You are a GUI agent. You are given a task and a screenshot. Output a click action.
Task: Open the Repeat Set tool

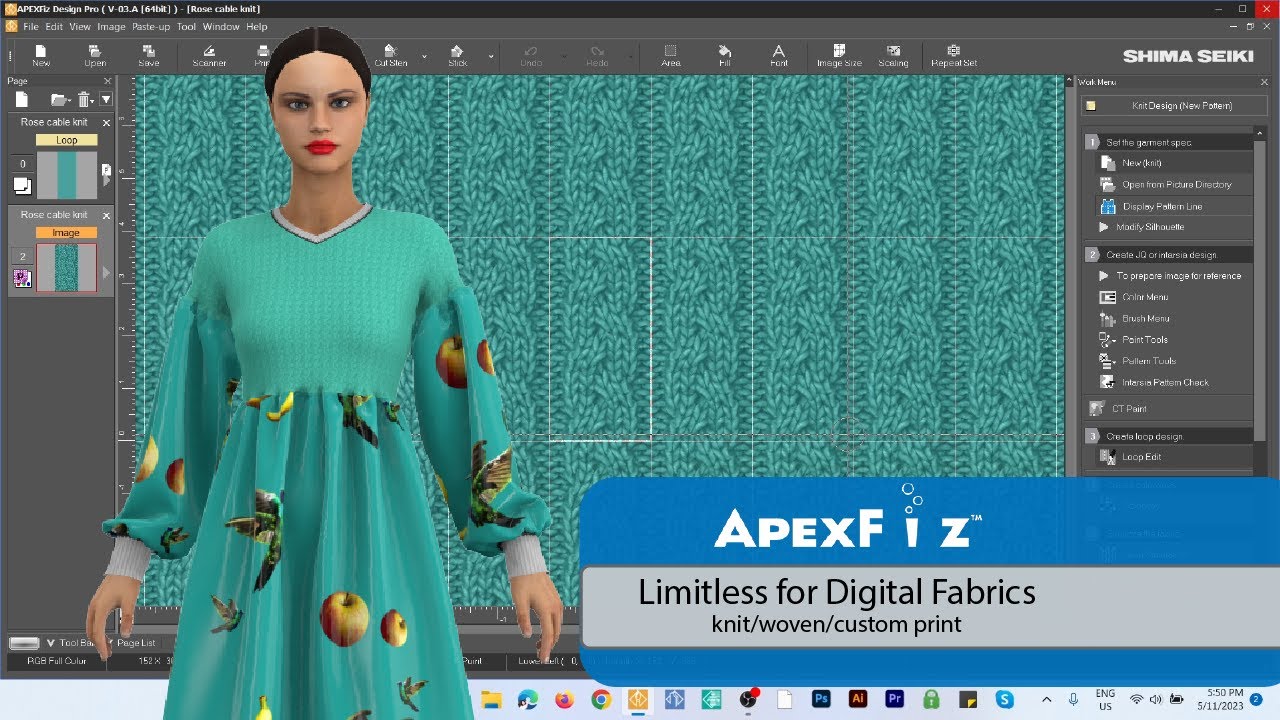[x=954, y=54]
